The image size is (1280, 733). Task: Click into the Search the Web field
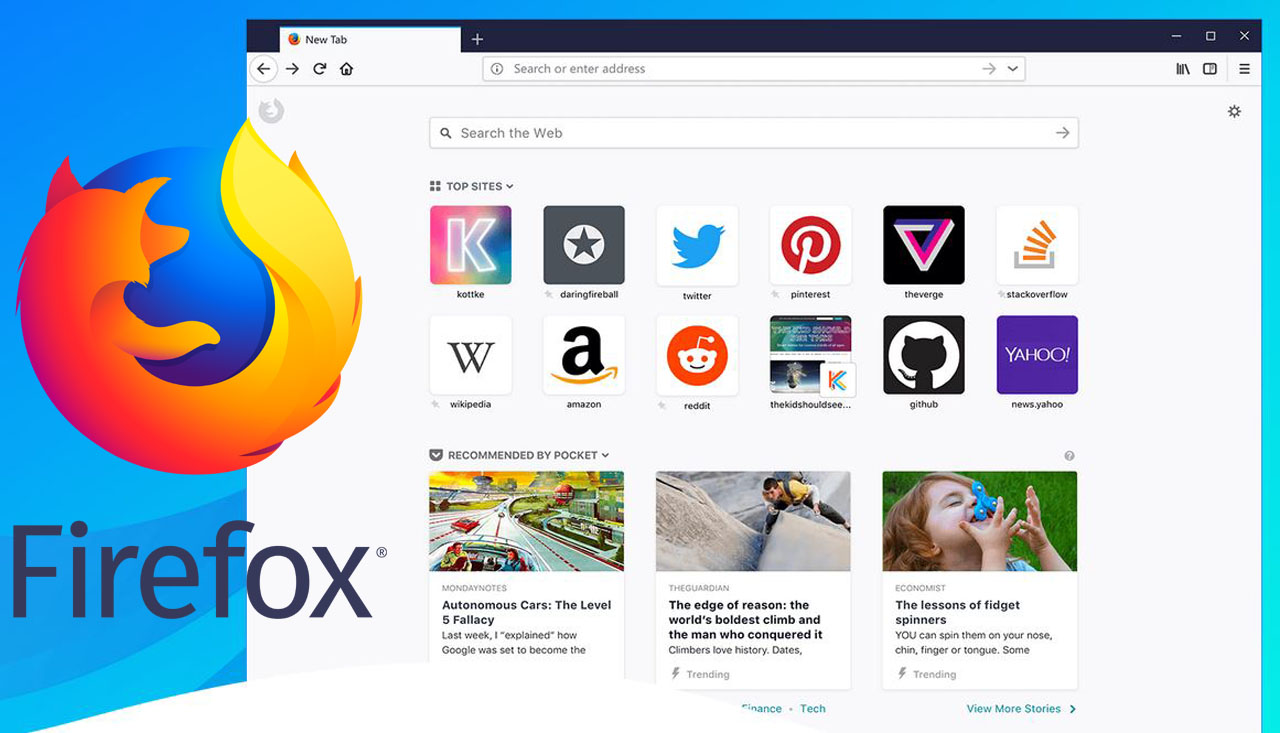pos(754,133)
